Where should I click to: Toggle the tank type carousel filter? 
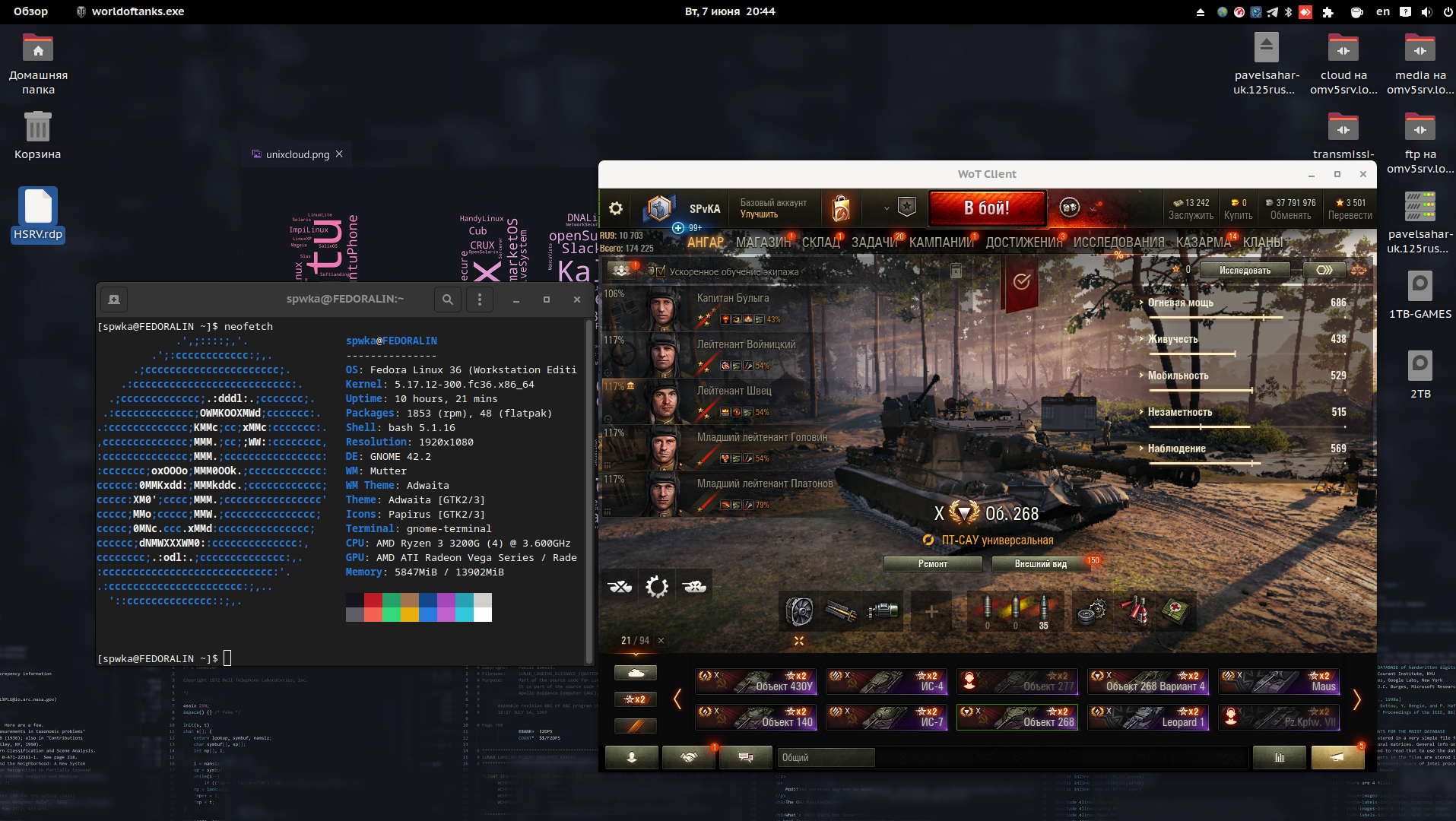pyautogui.click(x=635, y=673)
